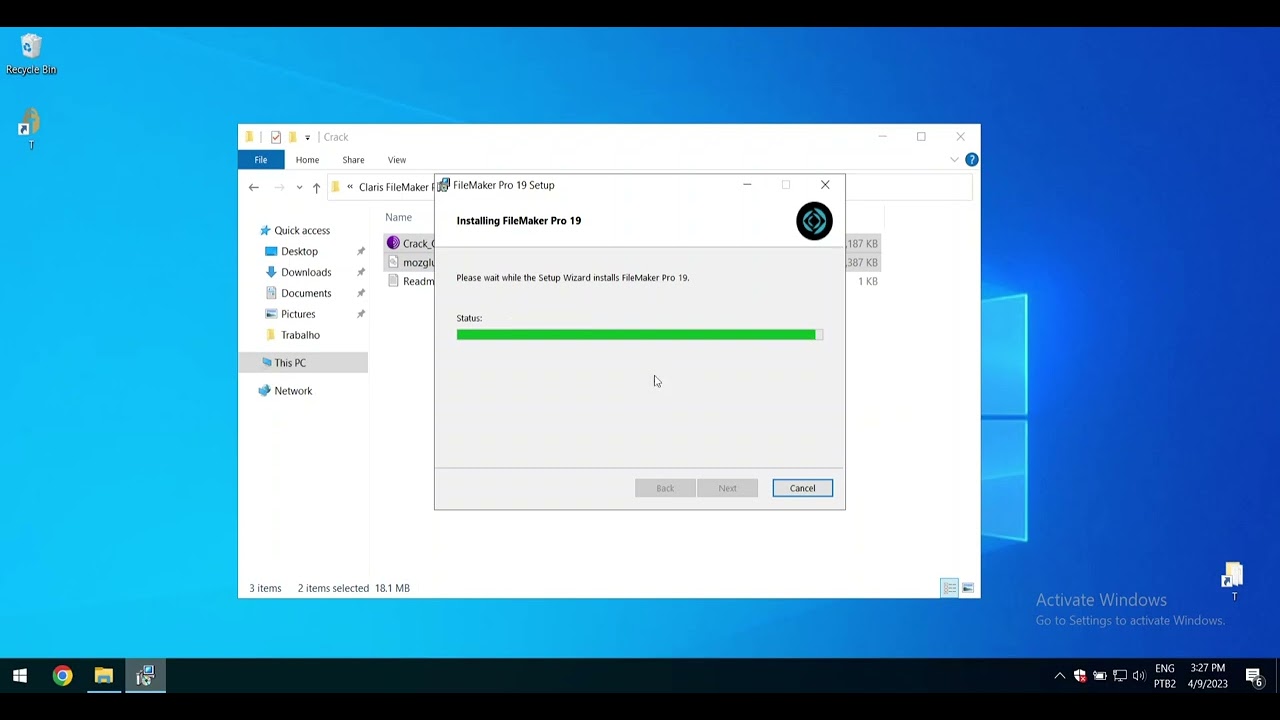Switch to details view in Explorer
Image resolution: width=1280 pixels, height=720 pixels.
(950, 588)
